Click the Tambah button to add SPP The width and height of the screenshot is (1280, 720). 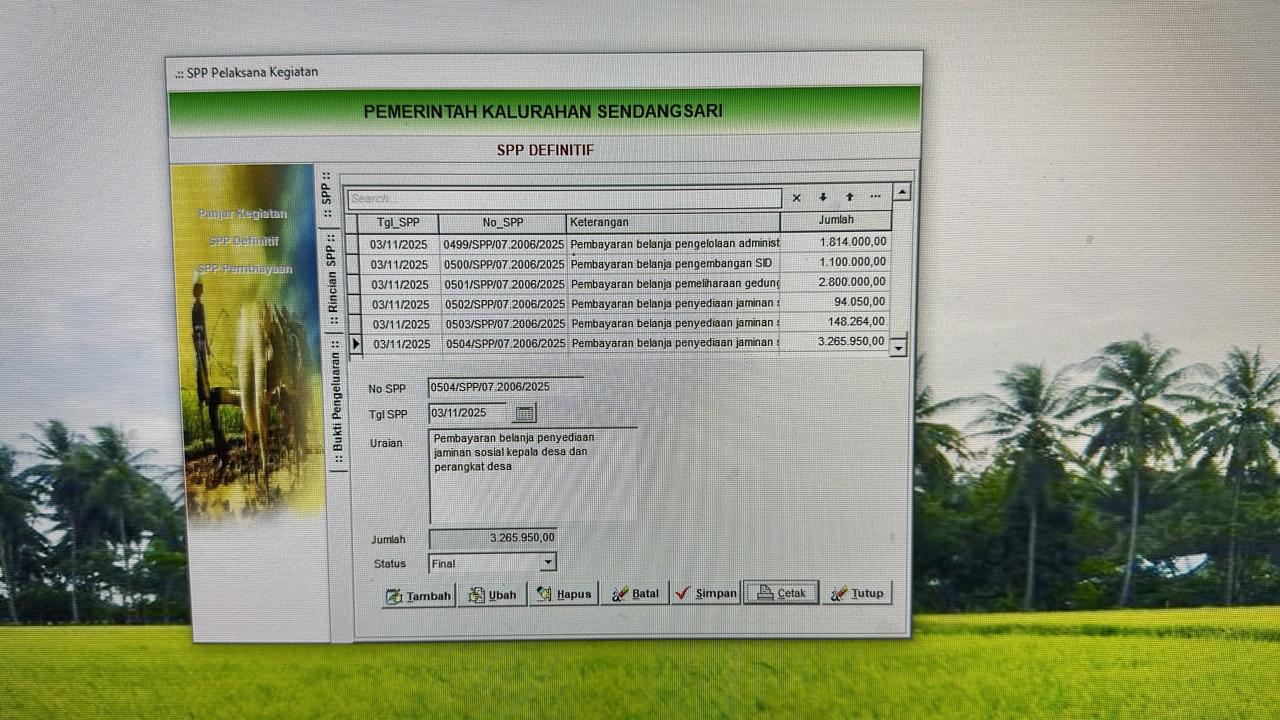419,595
